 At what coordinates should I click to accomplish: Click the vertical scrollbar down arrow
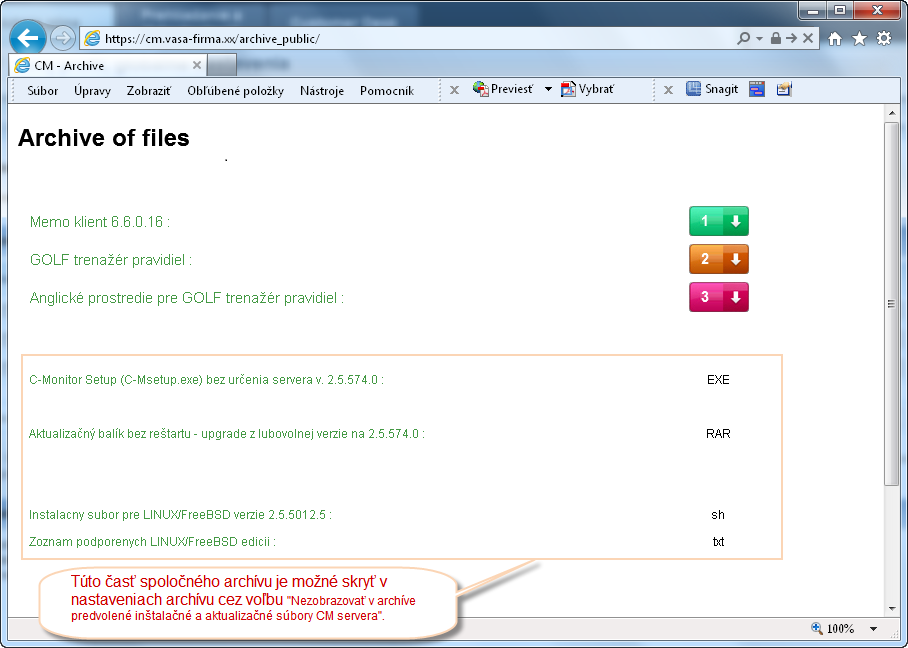tap(892, 609)
